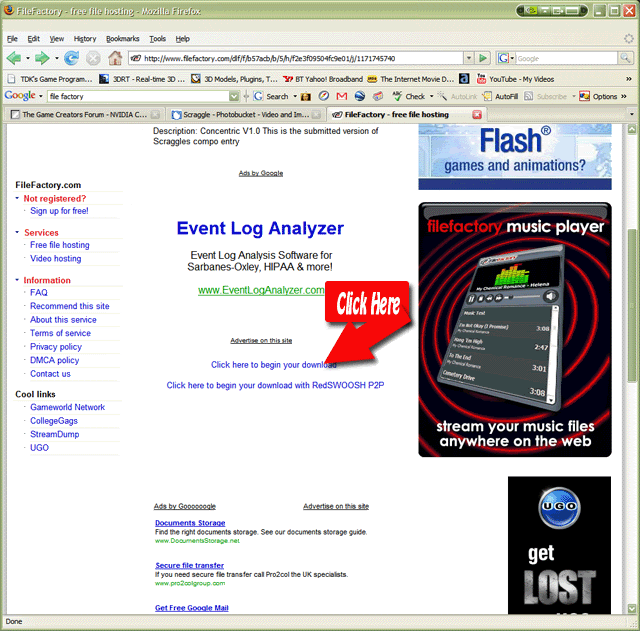Viewport: 640px width, 631px height.
Task: Click the Flash games and animations banner
Action: point(515,157)
